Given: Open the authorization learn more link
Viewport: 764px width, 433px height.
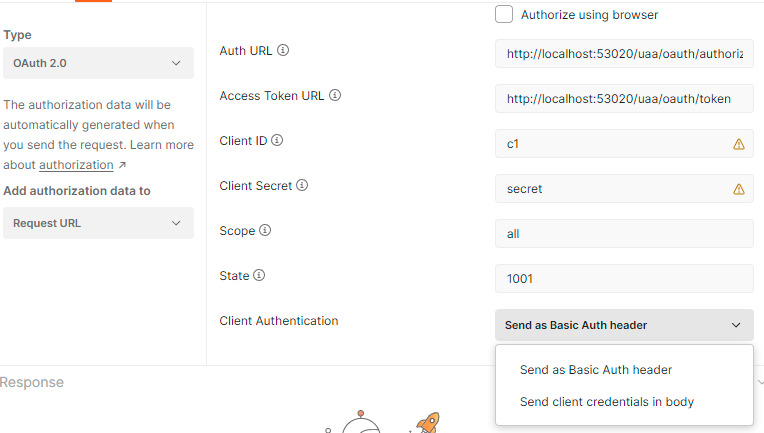Looking at the screenshot, I should (76, 165).
